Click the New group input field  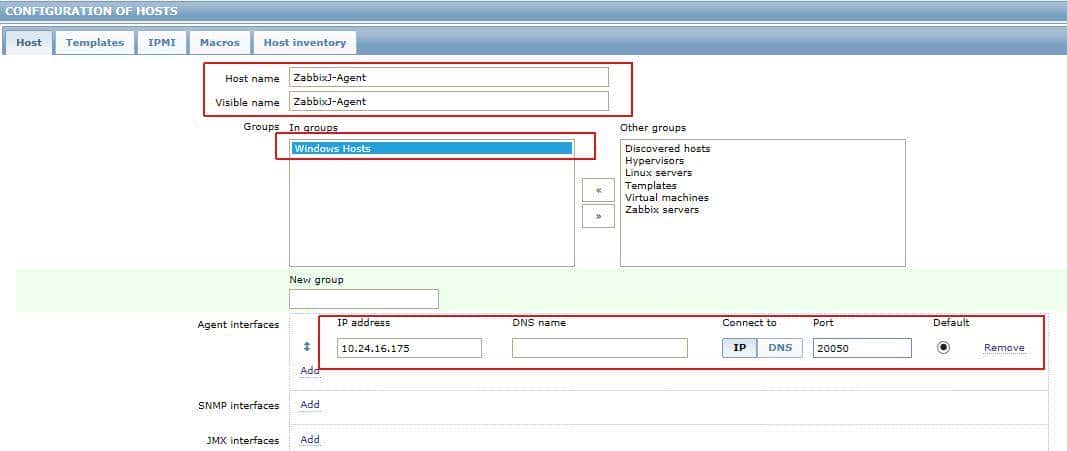[364, 299]
